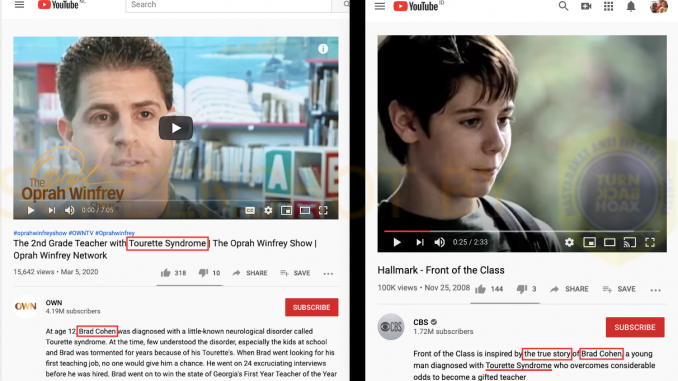Open OWN channel avatar
The height and width of the screenshot is (381, 678).
pos(26,307)
